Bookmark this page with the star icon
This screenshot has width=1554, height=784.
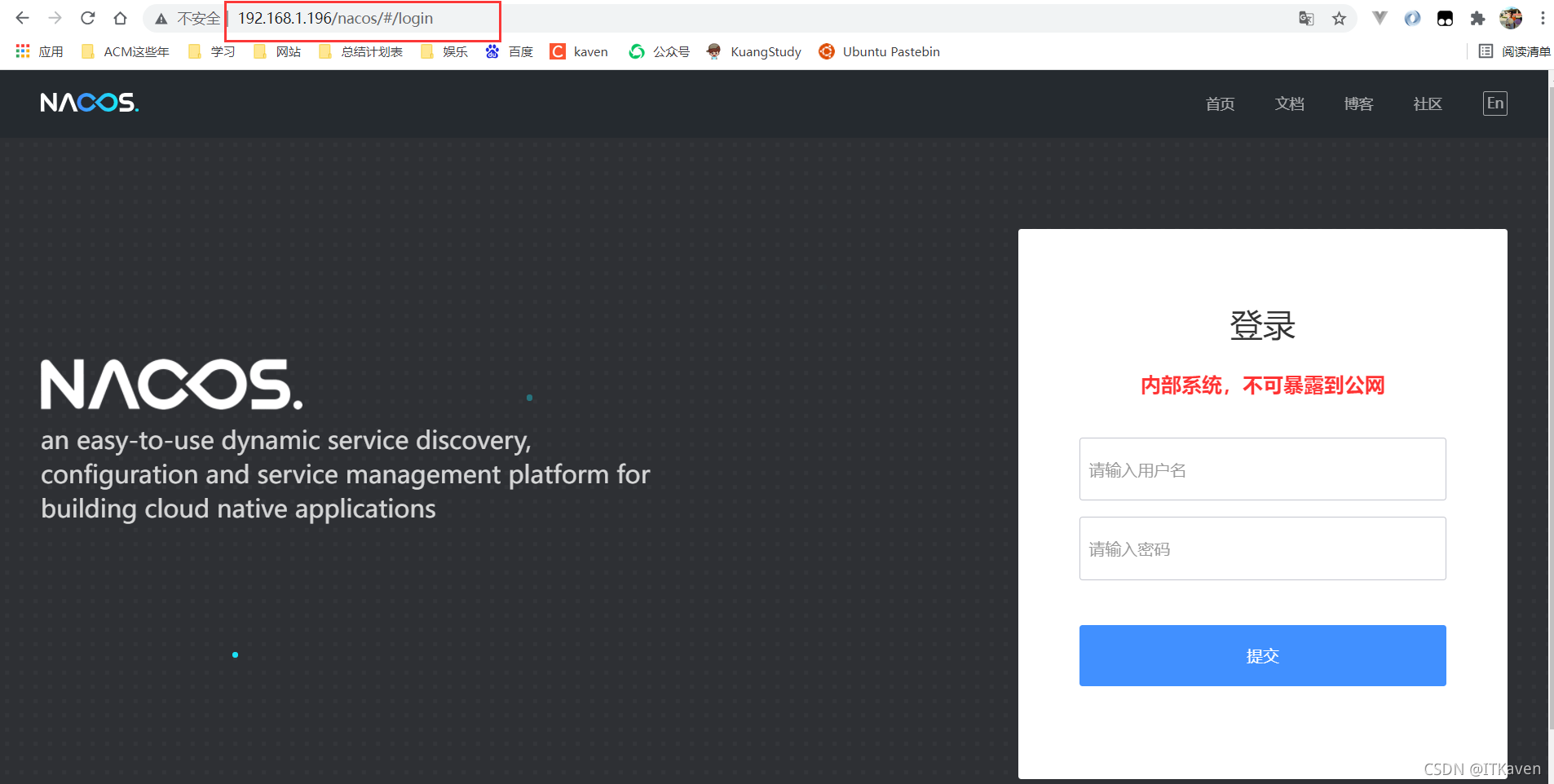coord(1339,19)
